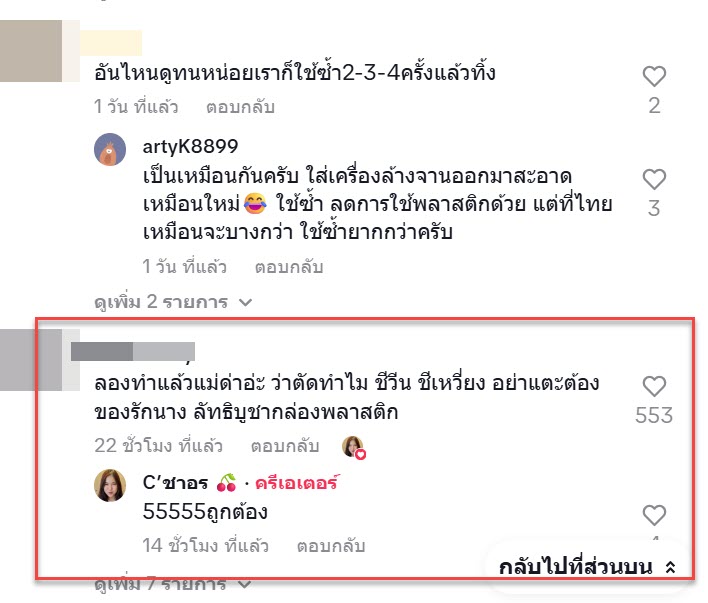Viewport: 708px width, 603px height.
Task: Expand 'ดูเพิ่ม 7 รายการ' replies
Action: click(x=173, y=584)
